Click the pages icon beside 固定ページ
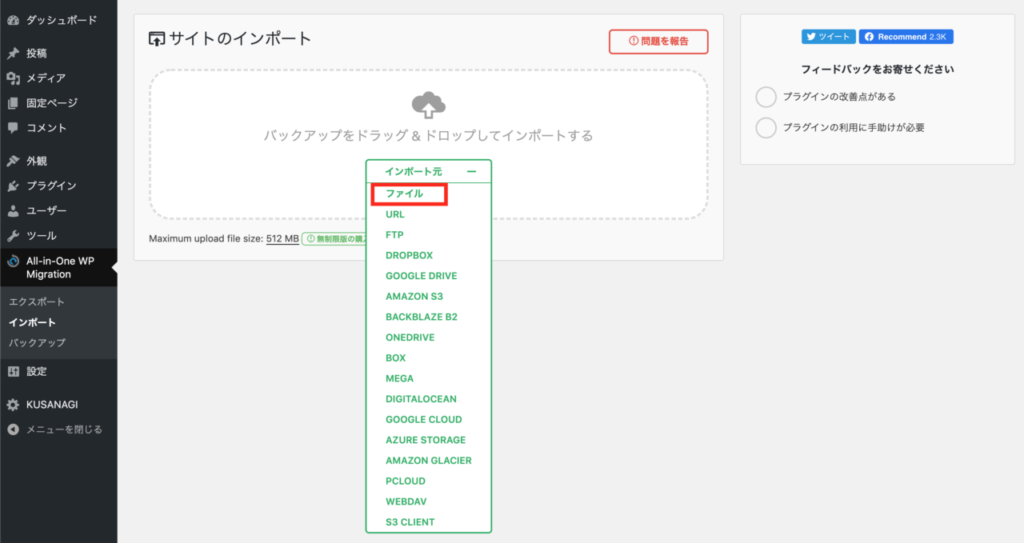Viewport: 1024px width, 543px height. point(13,103)
